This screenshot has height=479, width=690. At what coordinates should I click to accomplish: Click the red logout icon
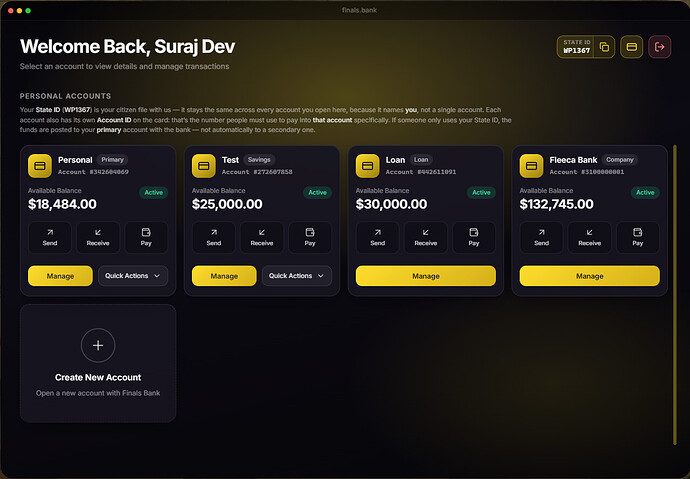click(659, 47)
